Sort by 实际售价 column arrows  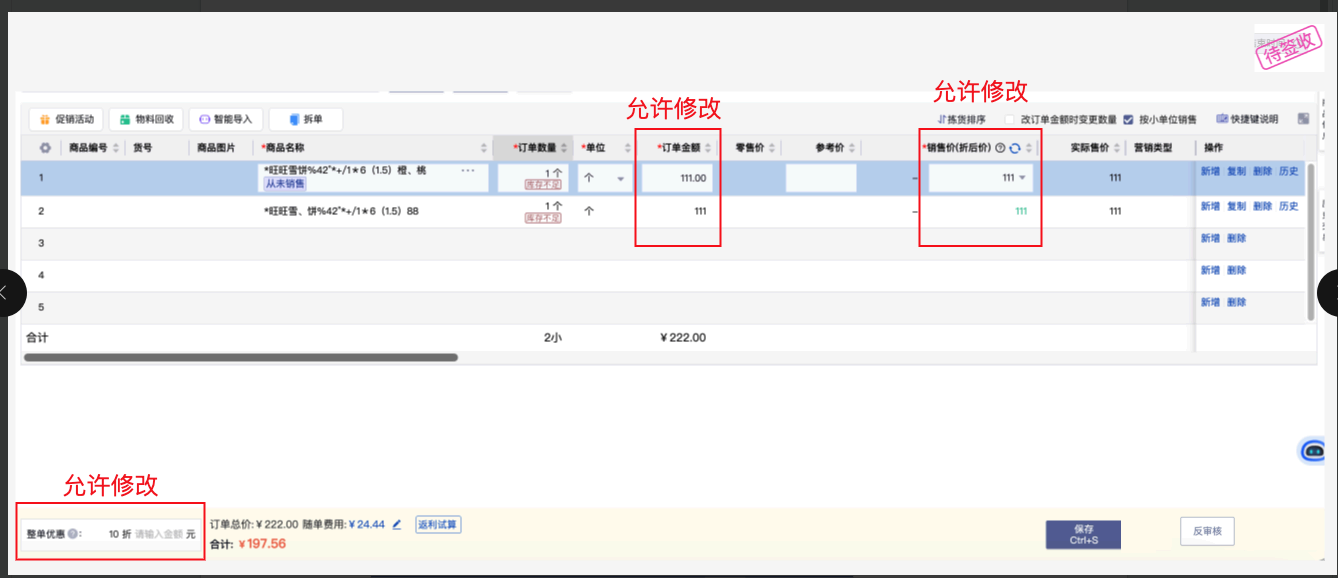tap(1117, 148)
